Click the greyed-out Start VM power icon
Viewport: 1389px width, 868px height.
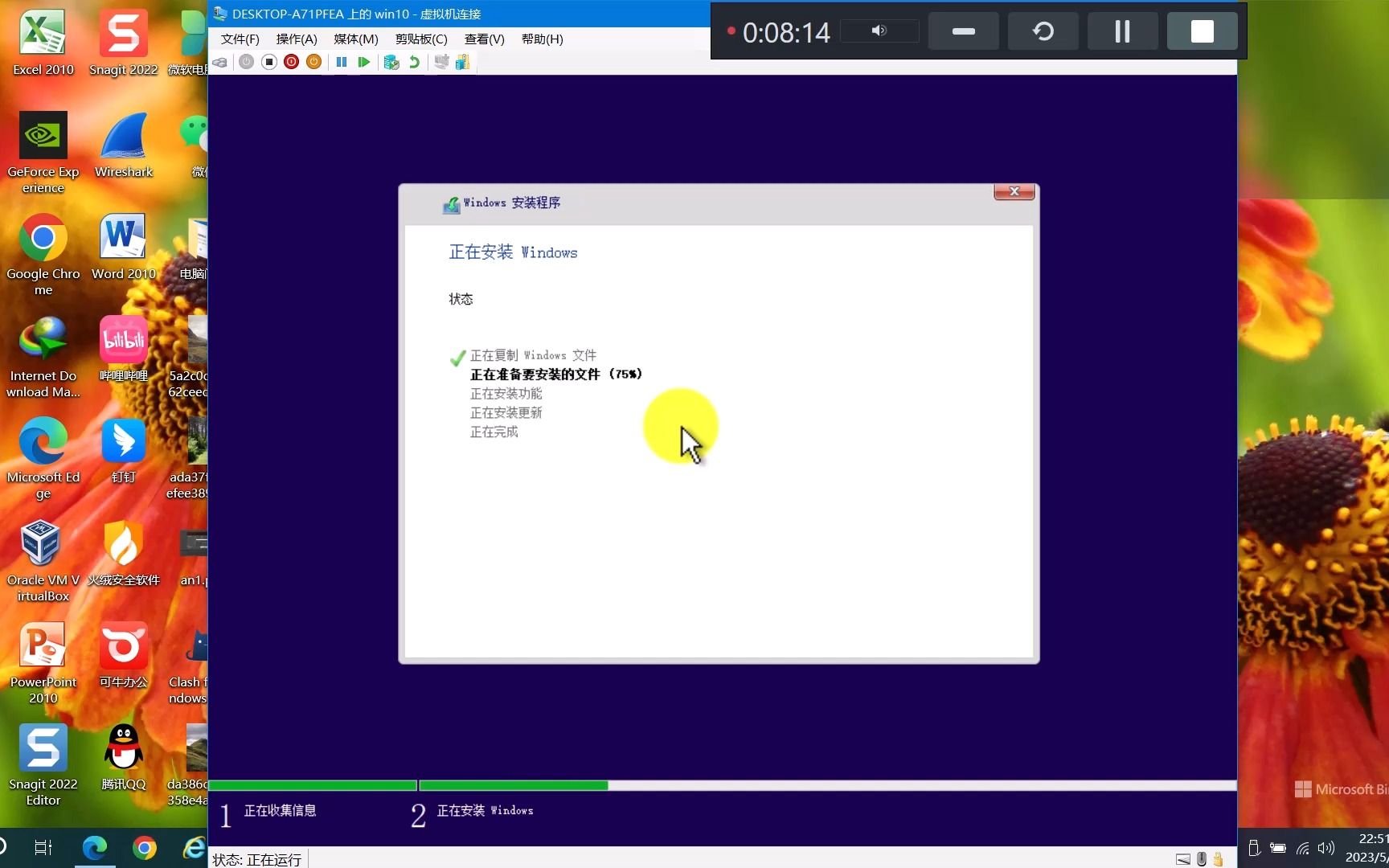(247, 62)
